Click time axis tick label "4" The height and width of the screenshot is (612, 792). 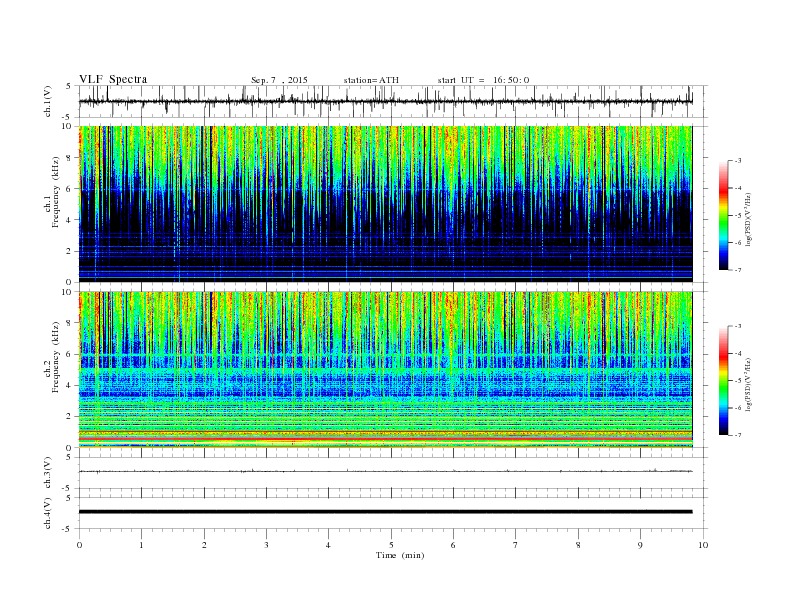pyautogui.click(x=328, y=545)
